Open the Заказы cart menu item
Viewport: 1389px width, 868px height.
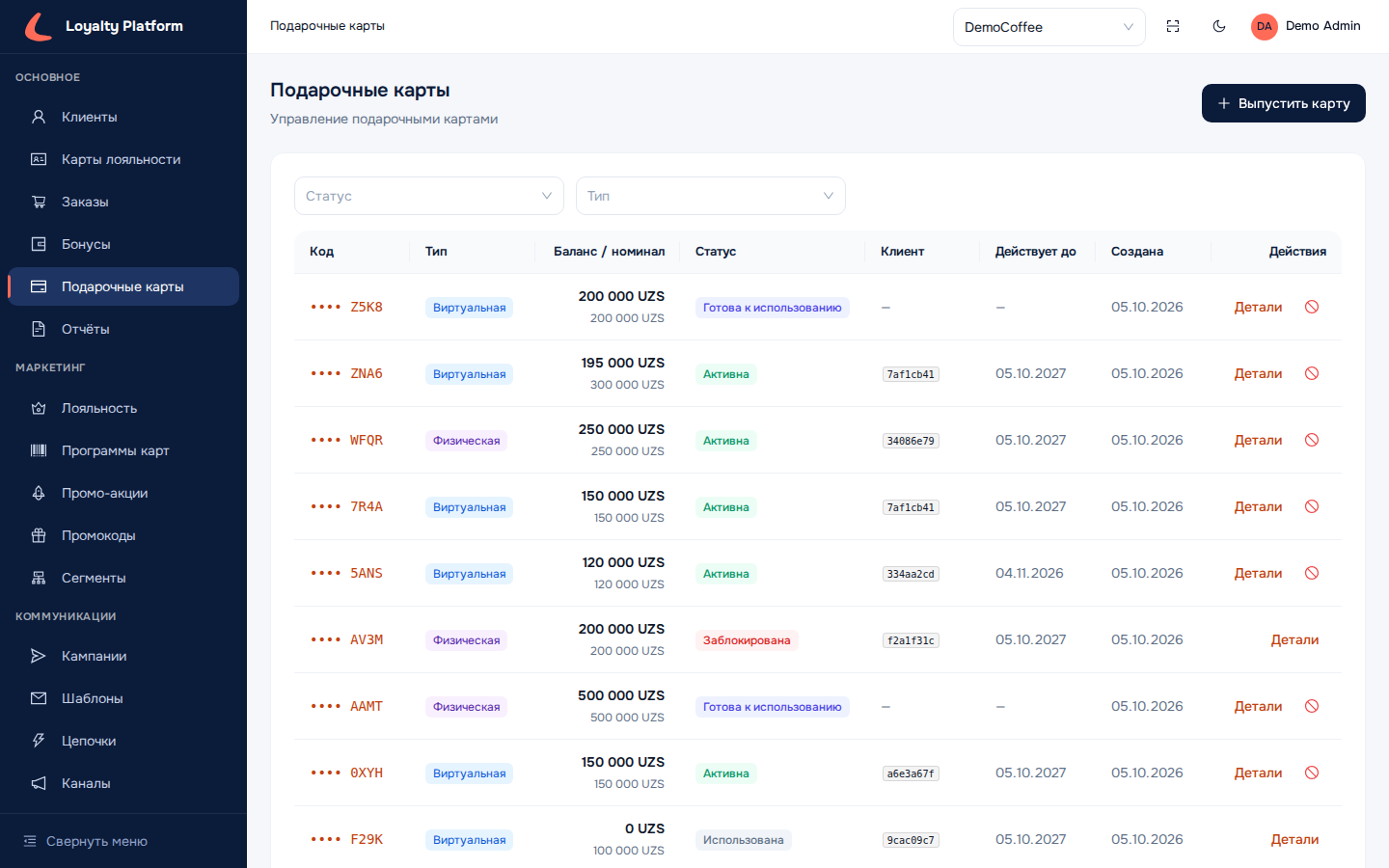123,202
